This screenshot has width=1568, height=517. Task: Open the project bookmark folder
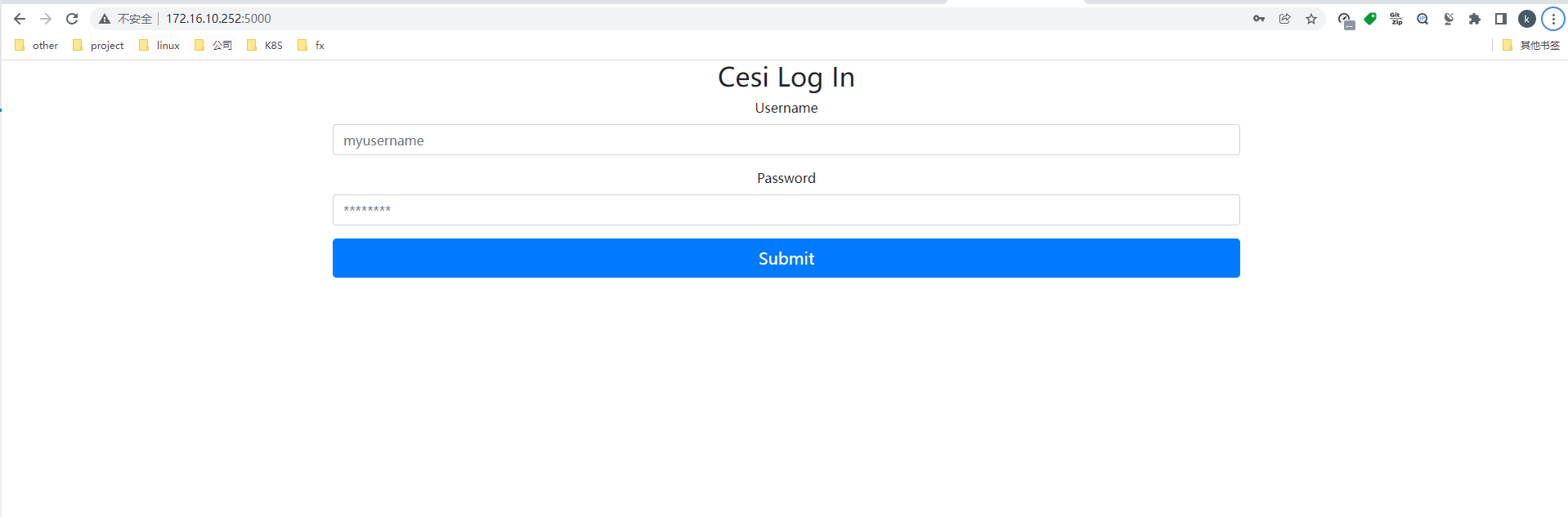coord(99,46)
